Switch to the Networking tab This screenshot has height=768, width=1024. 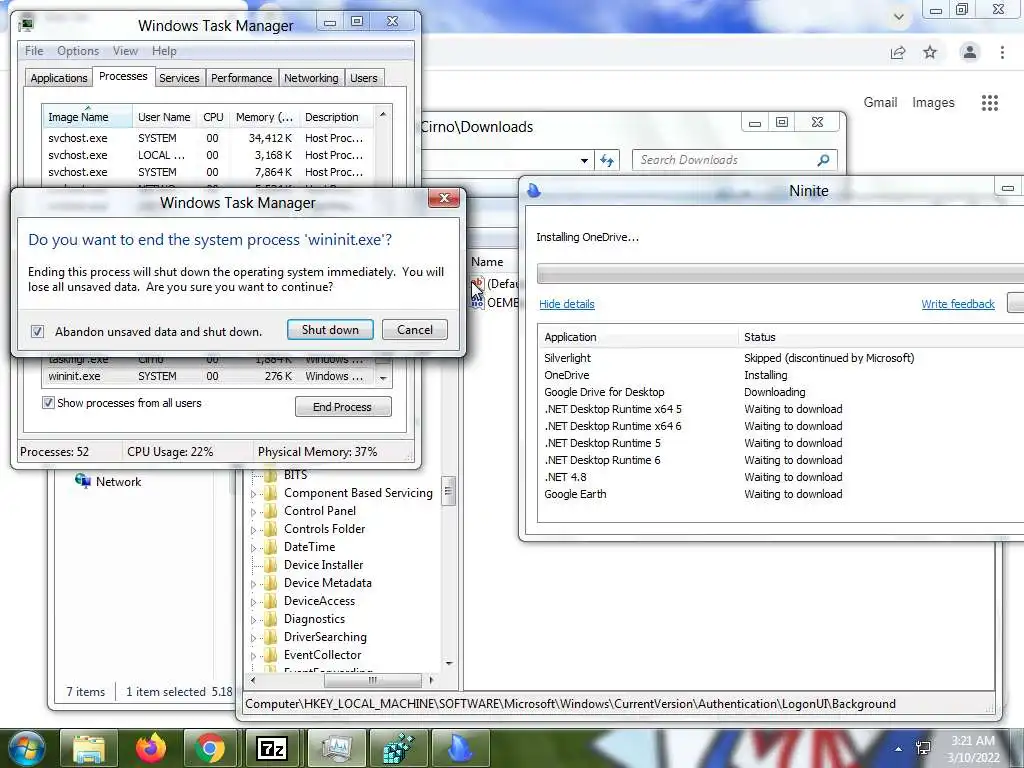pyautogui.click(x=311, y=78)
